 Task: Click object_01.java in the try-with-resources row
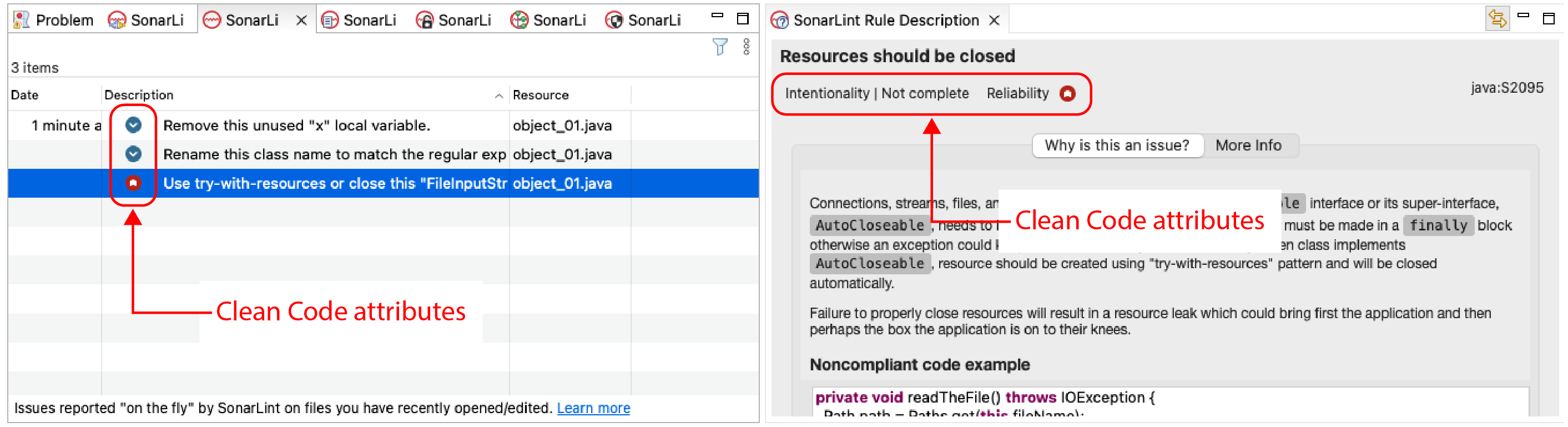562,183
